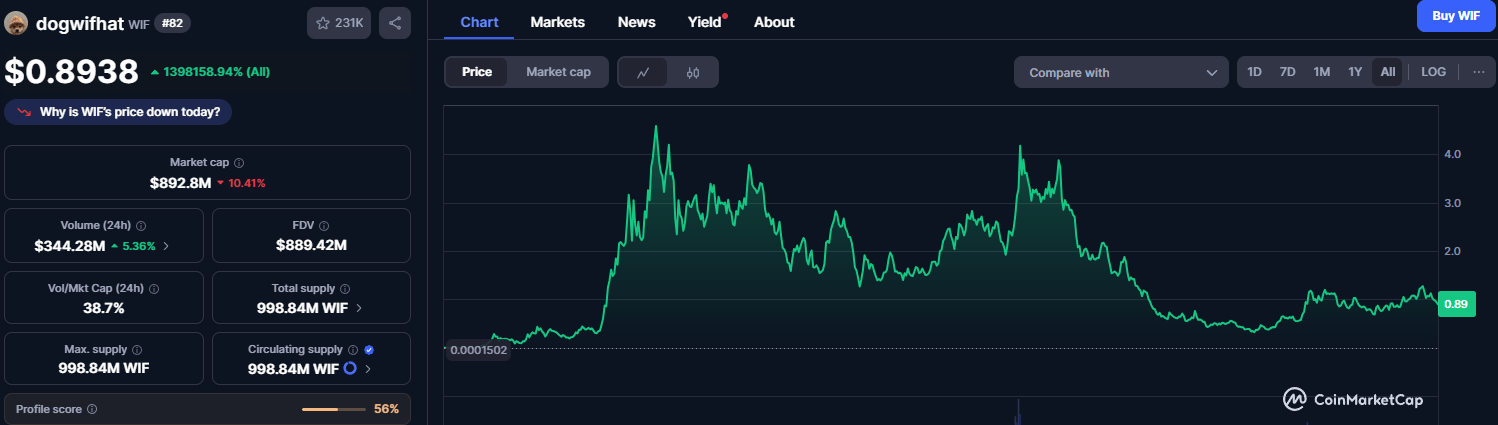The width and height of the screenshot is (1498, 425).
Task: Click the $889.42M FDV value
Action: 311,245
